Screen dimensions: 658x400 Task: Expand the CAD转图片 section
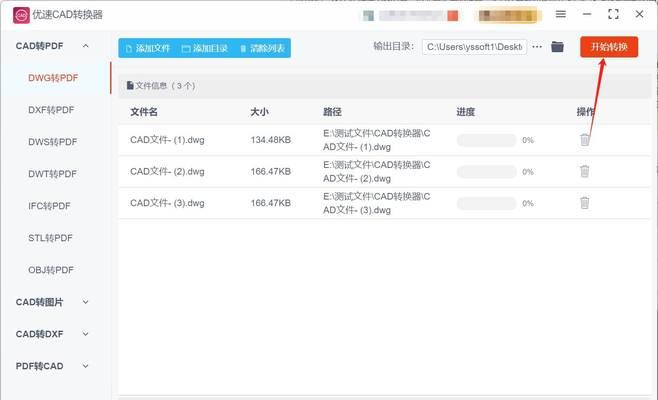coord(86,302)
